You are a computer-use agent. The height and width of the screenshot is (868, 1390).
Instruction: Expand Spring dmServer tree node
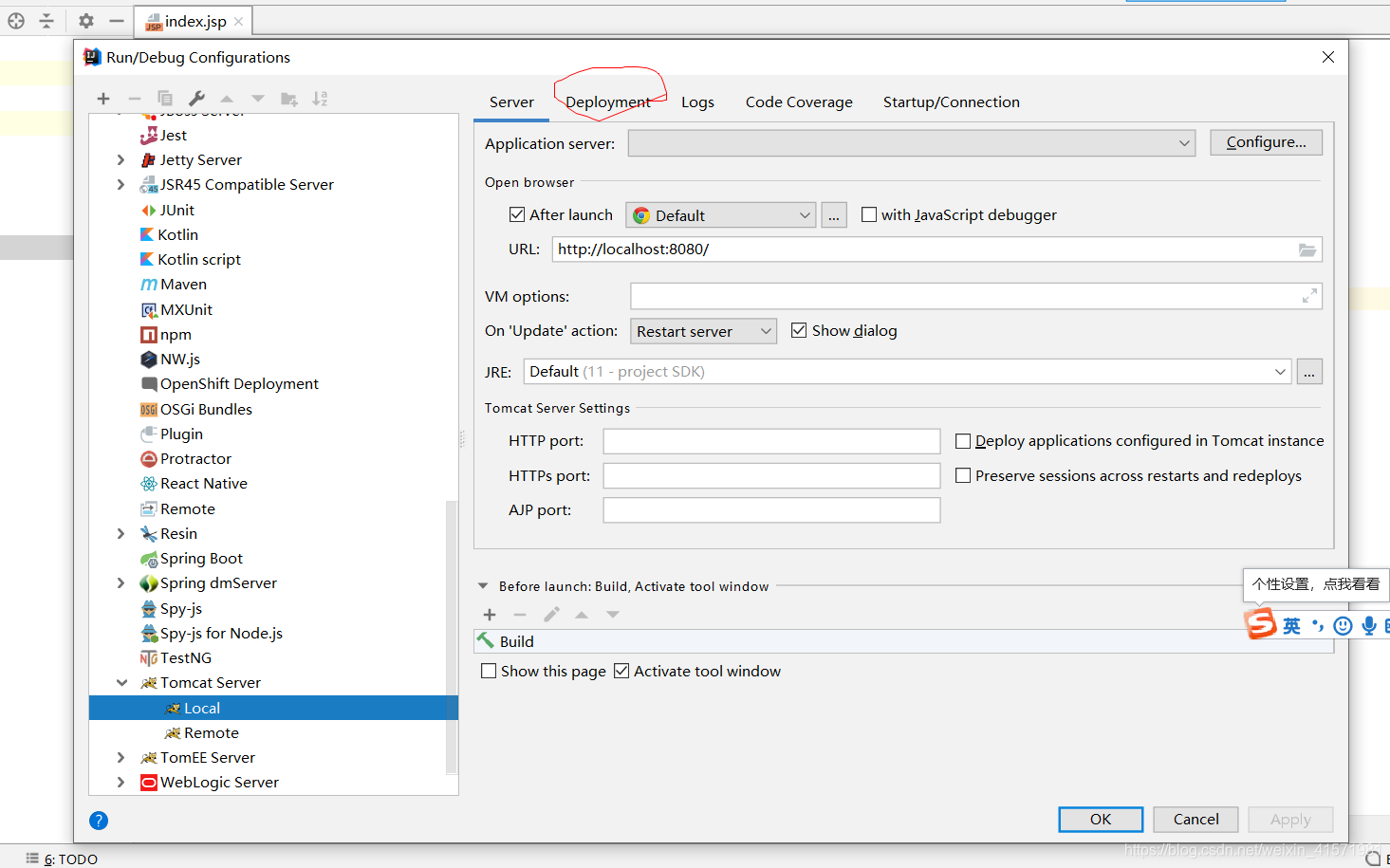[x=120, y=582]
